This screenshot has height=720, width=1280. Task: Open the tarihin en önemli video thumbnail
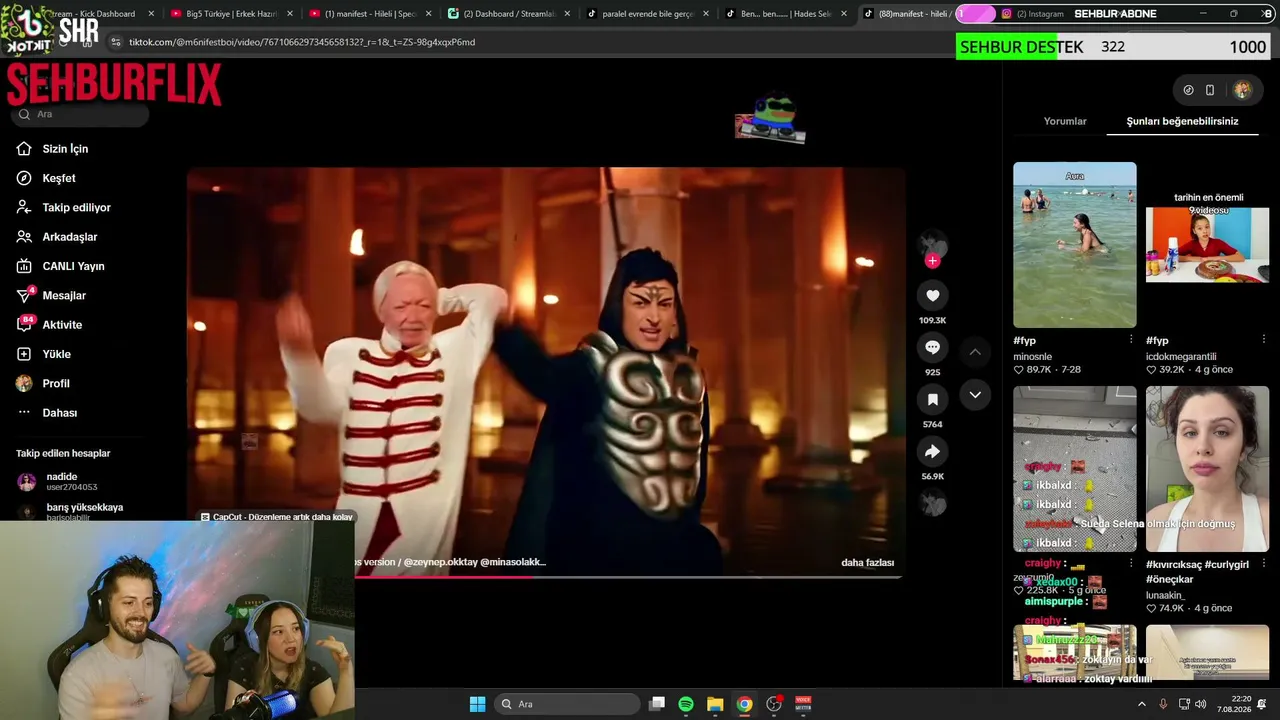click(1207, 245)
